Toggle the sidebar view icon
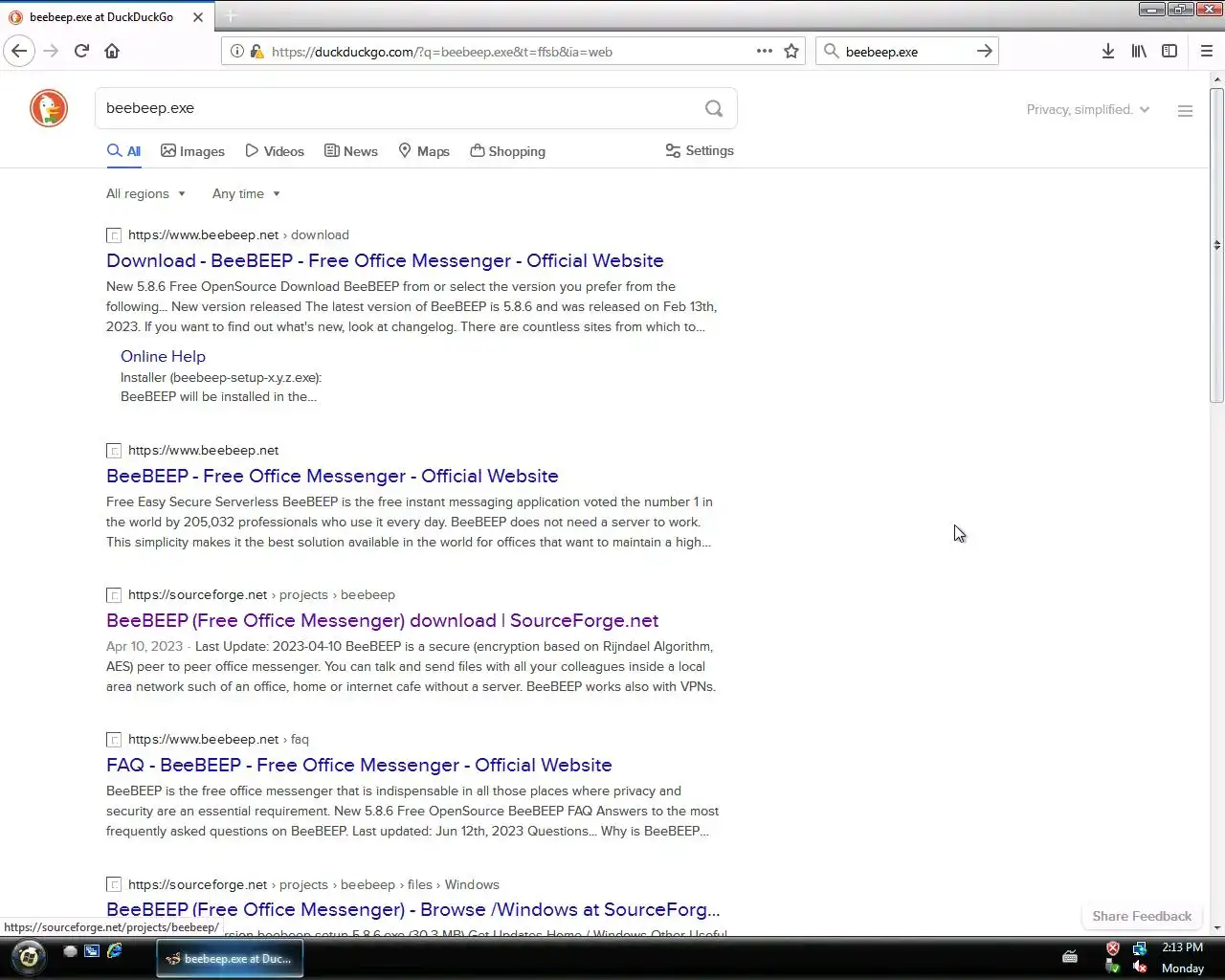Viewport: 1225px width, 980px height. click(x=1169, y=51)
